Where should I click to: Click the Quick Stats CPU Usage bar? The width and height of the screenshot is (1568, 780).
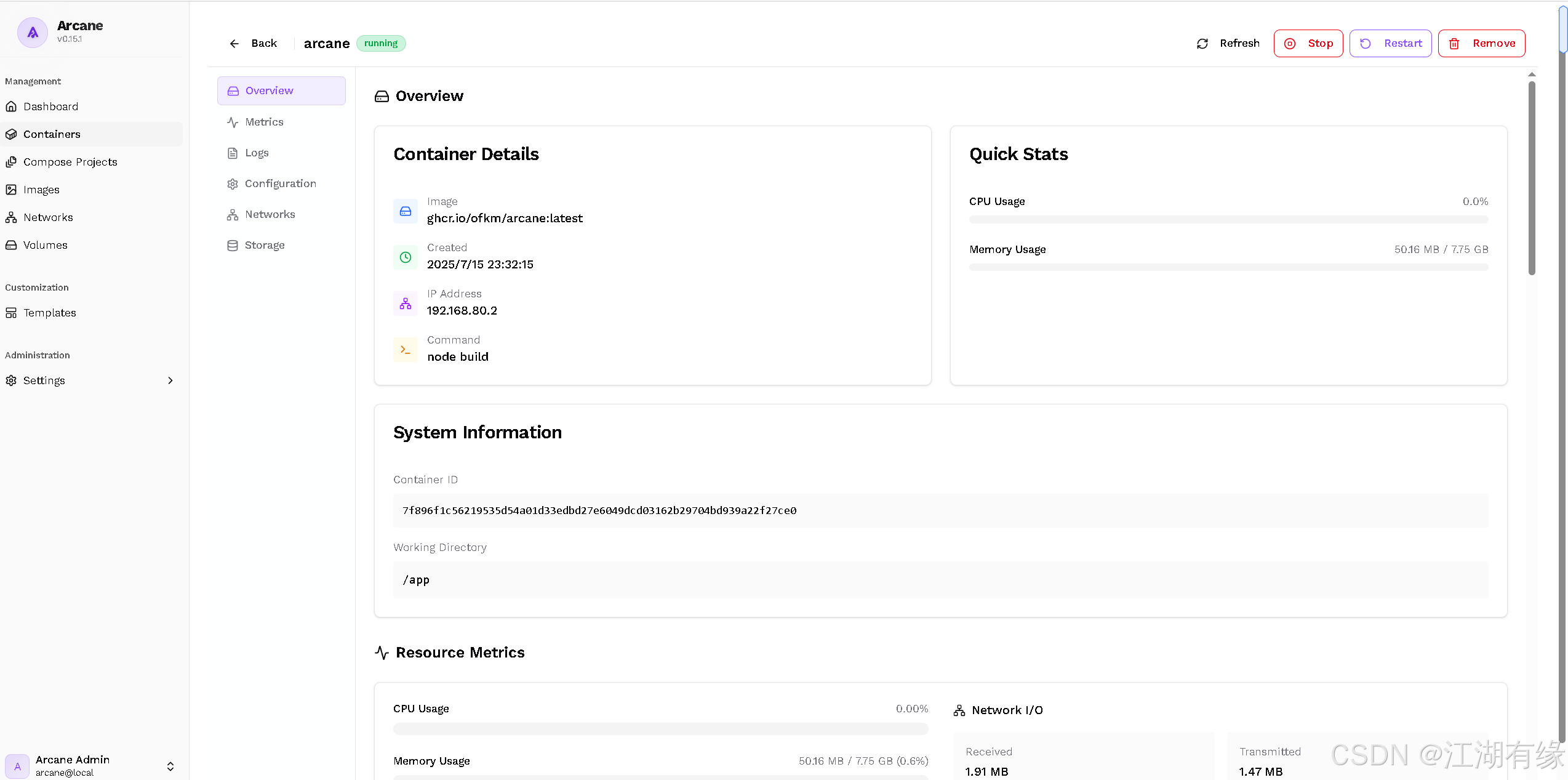pos(1228,220)
